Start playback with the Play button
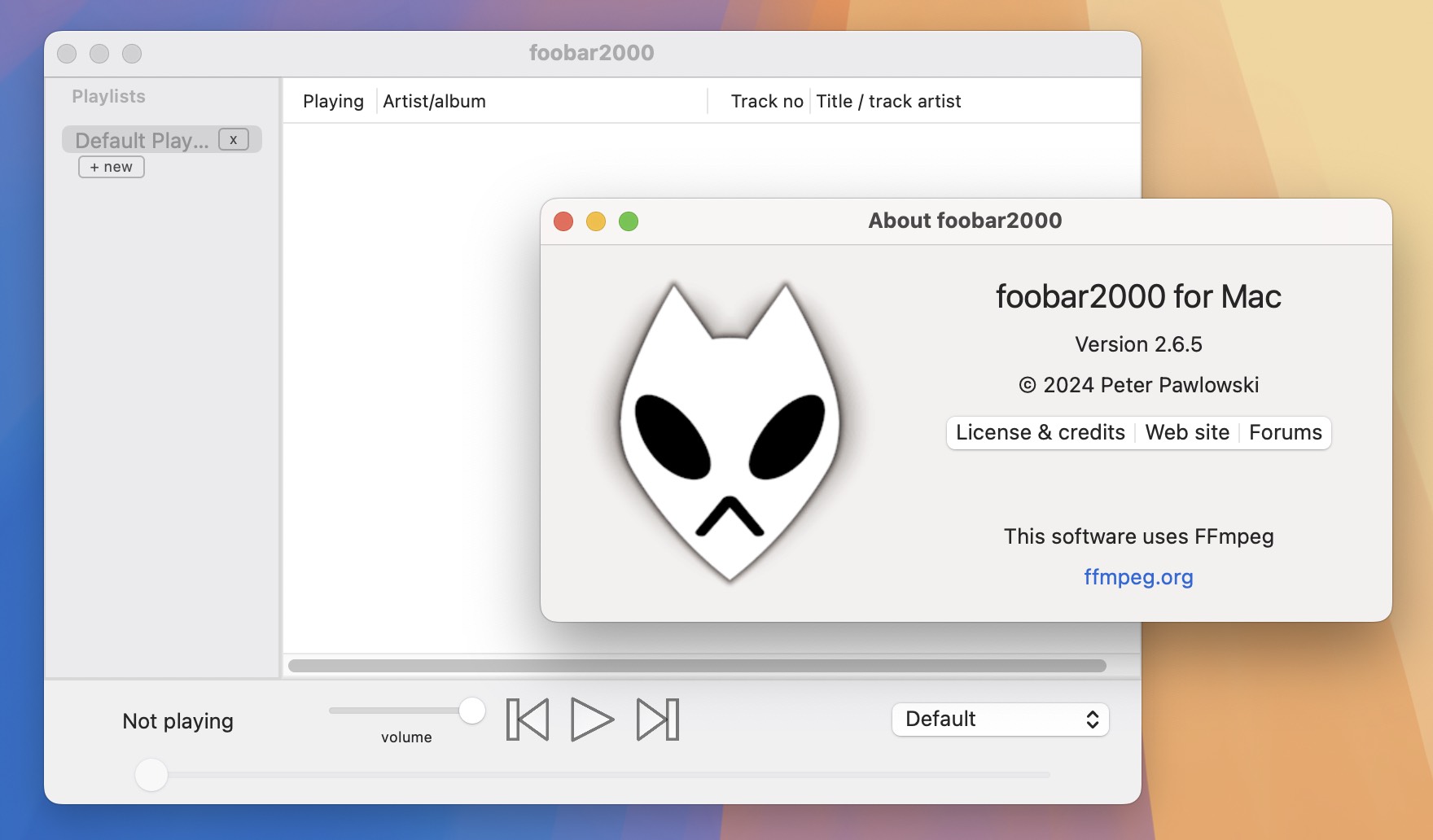This screenshot has width=1433, height=840. point(592,720)
